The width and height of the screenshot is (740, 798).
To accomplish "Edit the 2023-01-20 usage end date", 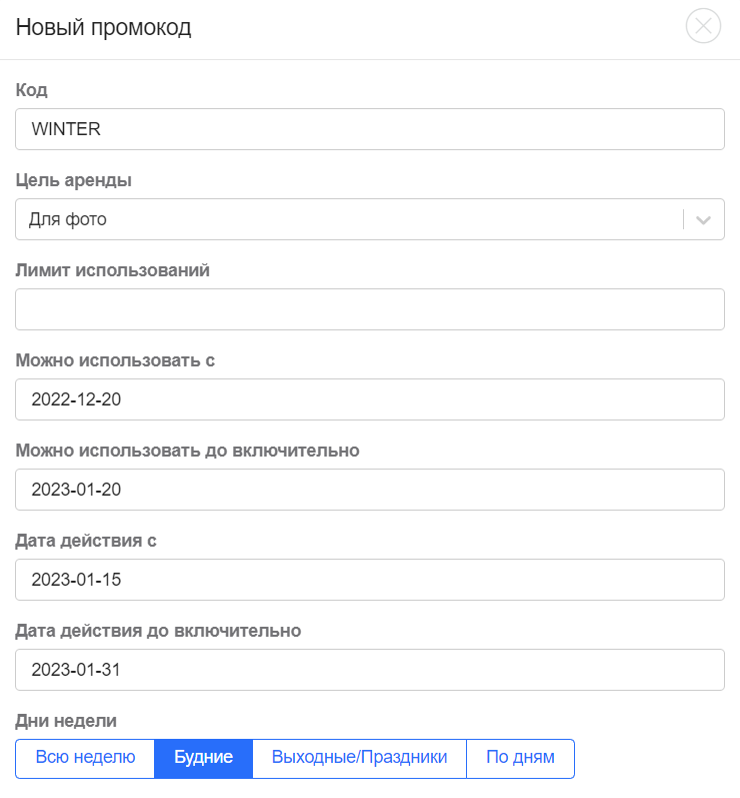I will (x=370, y=490).
